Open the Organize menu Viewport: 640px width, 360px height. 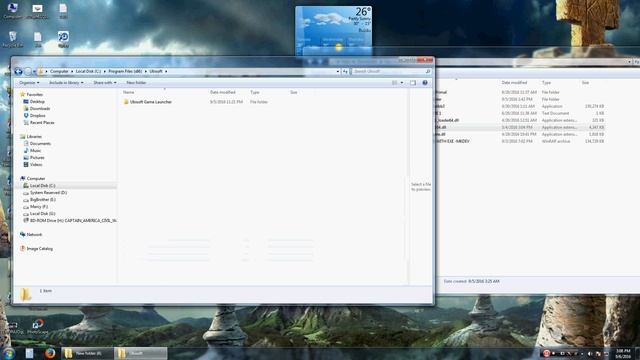(29, 83)
